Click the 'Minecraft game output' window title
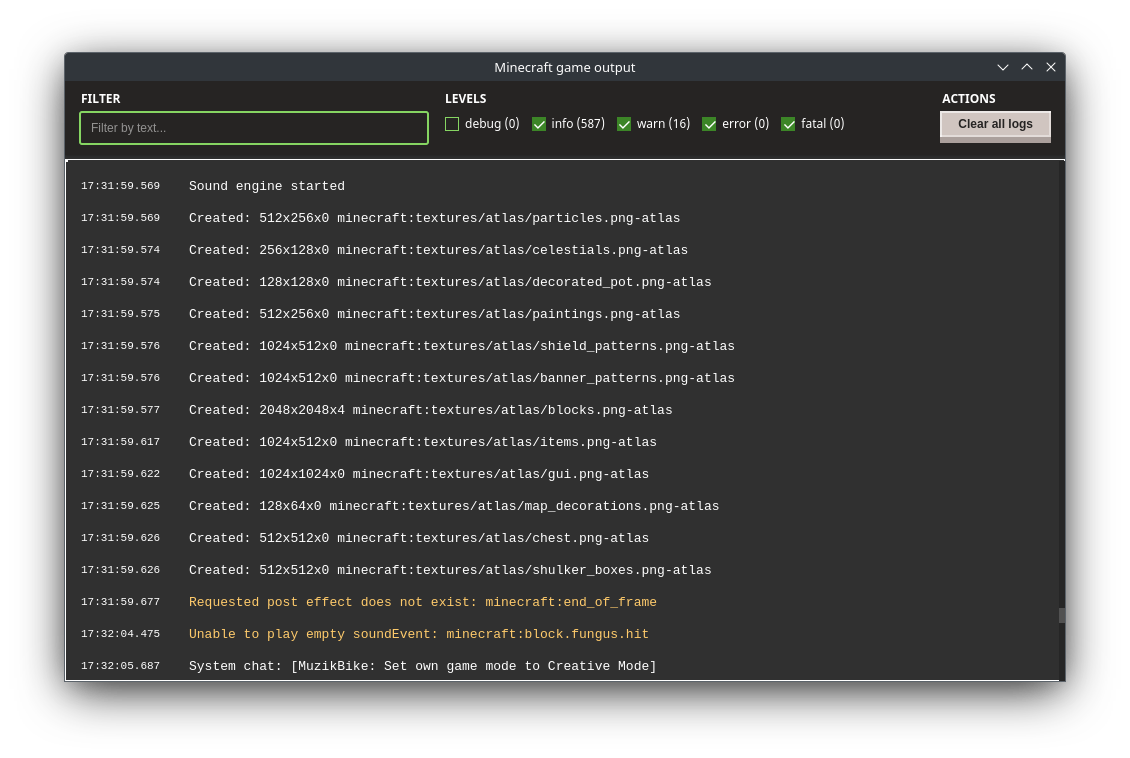The image size is (1130, 758). click(564, 67)
